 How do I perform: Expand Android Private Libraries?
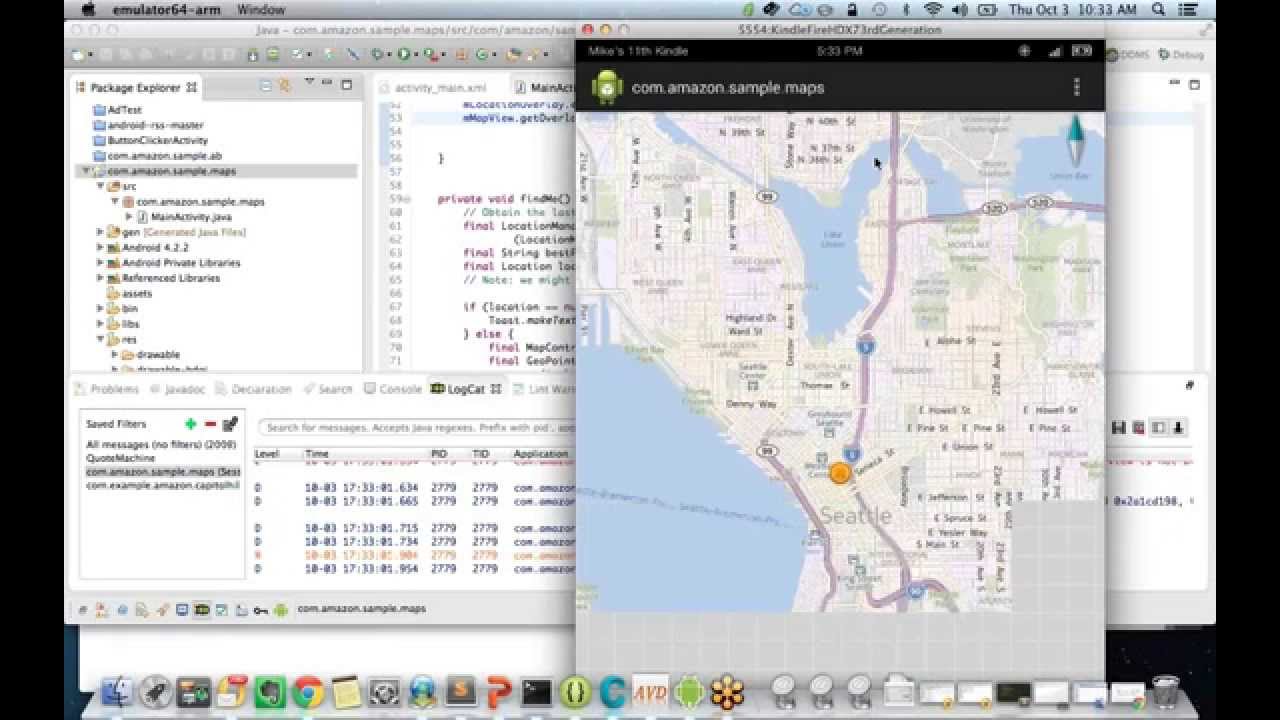(100, 263)
